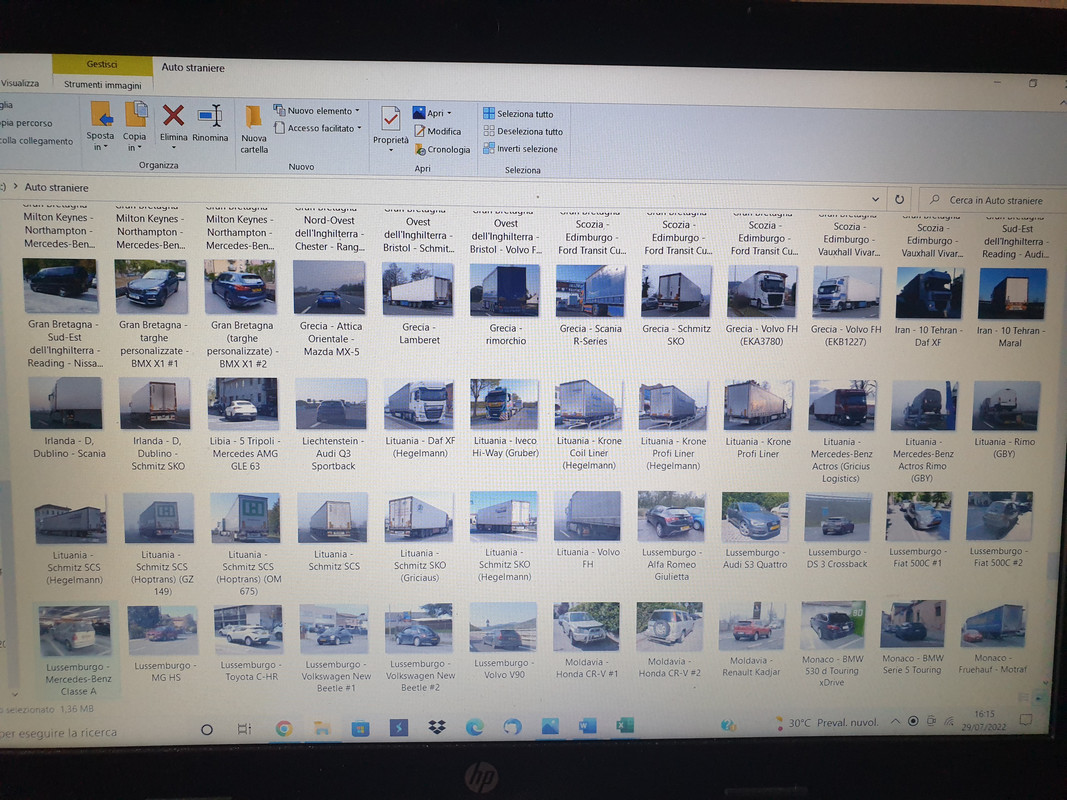This screenshot has height=800, width=1067.
Task: Open the Gestisci ribbon tab
Action: tap(102, 64)
